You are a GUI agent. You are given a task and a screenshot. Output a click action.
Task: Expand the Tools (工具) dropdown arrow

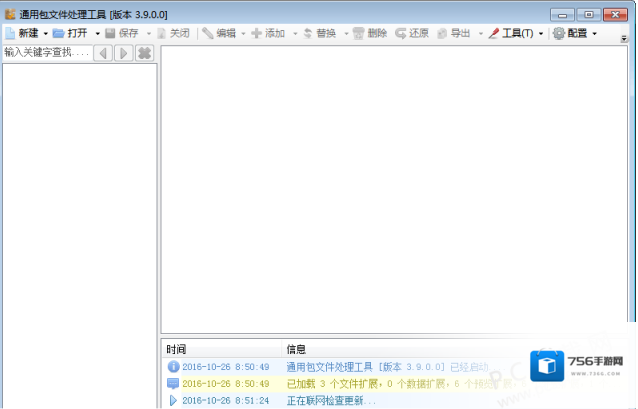click(x=541, y=34)
